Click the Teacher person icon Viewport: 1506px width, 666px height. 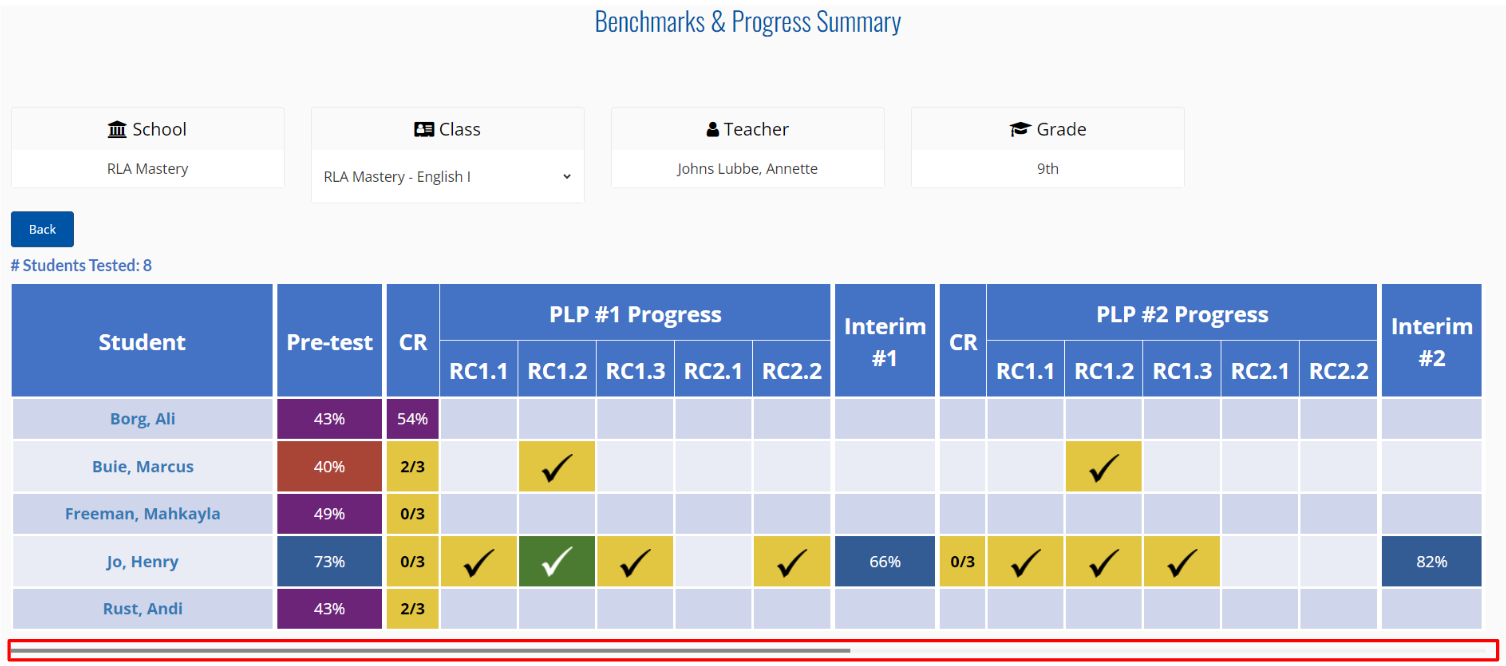point(713,130)
